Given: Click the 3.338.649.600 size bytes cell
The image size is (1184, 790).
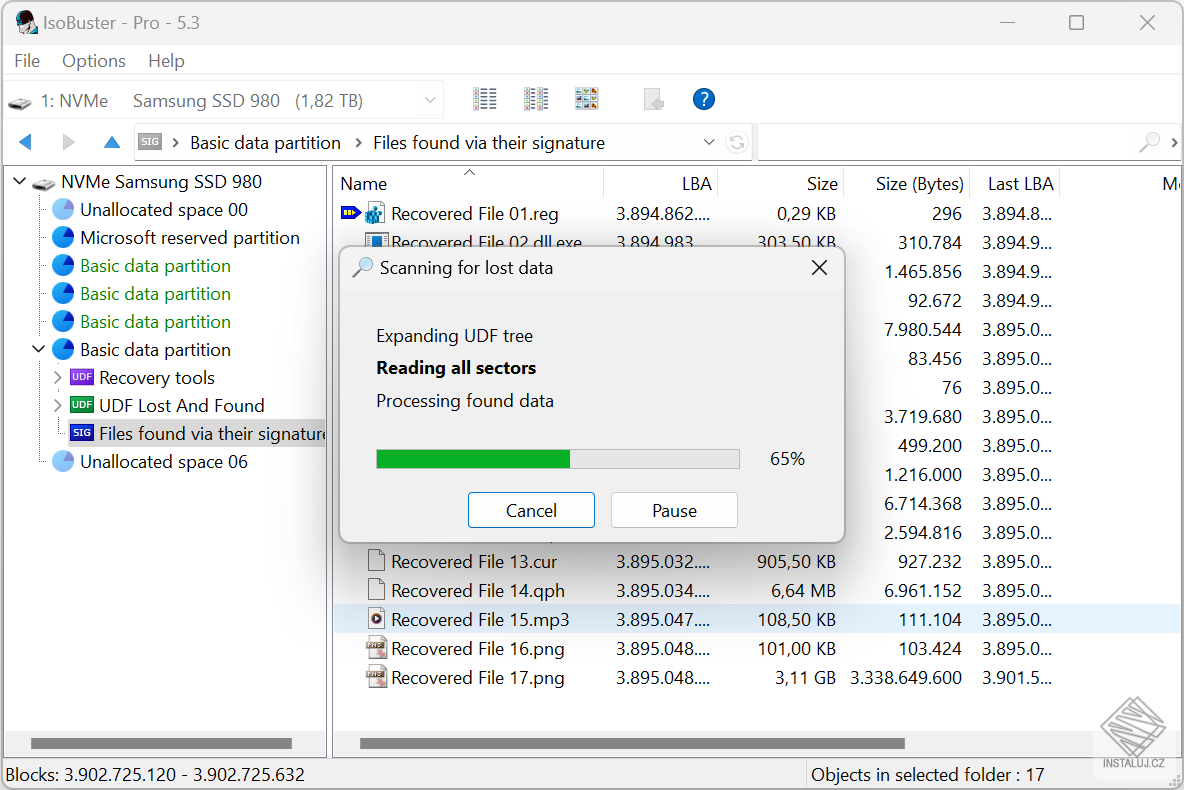Looking at the screenshot, I should (905, 677).
